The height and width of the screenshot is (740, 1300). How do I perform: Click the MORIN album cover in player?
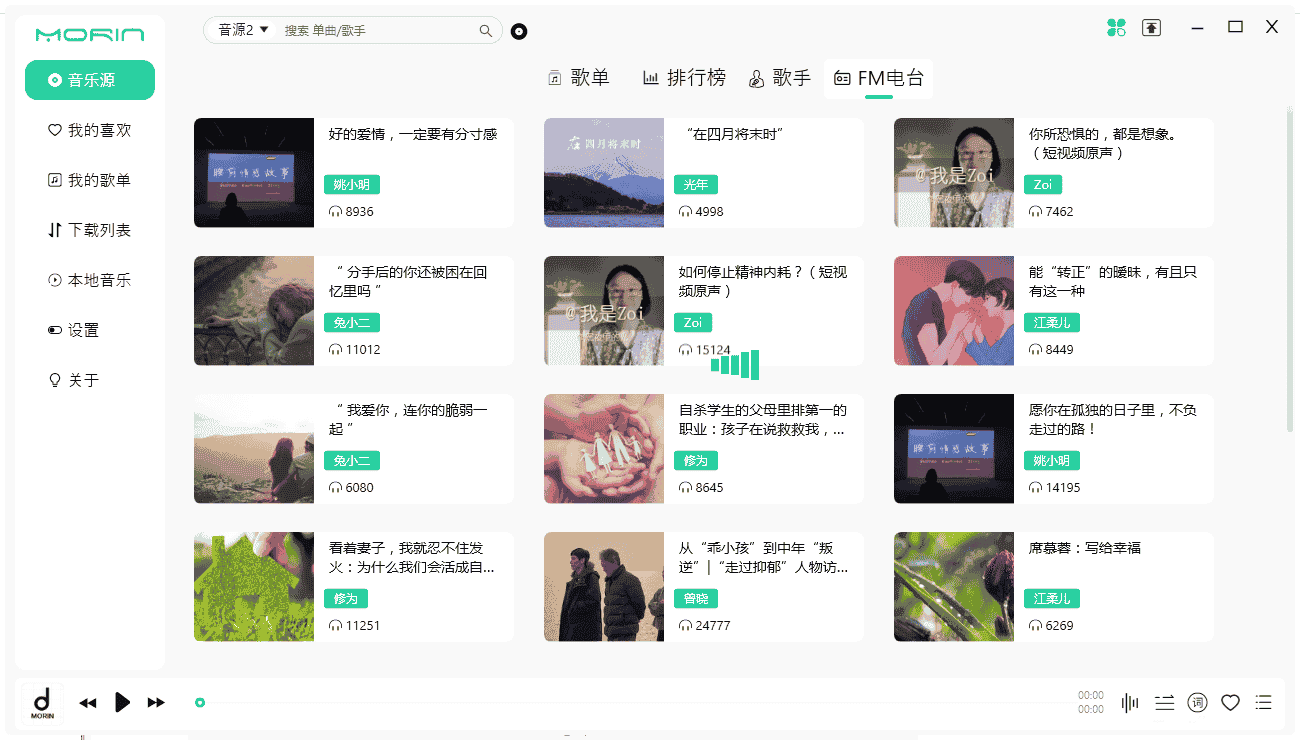point(42,702)
